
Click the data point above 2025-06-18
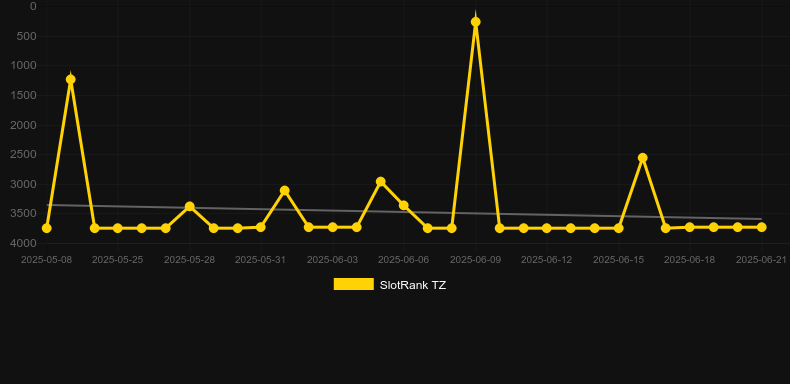pyautogui.click(x=690, y=227)
